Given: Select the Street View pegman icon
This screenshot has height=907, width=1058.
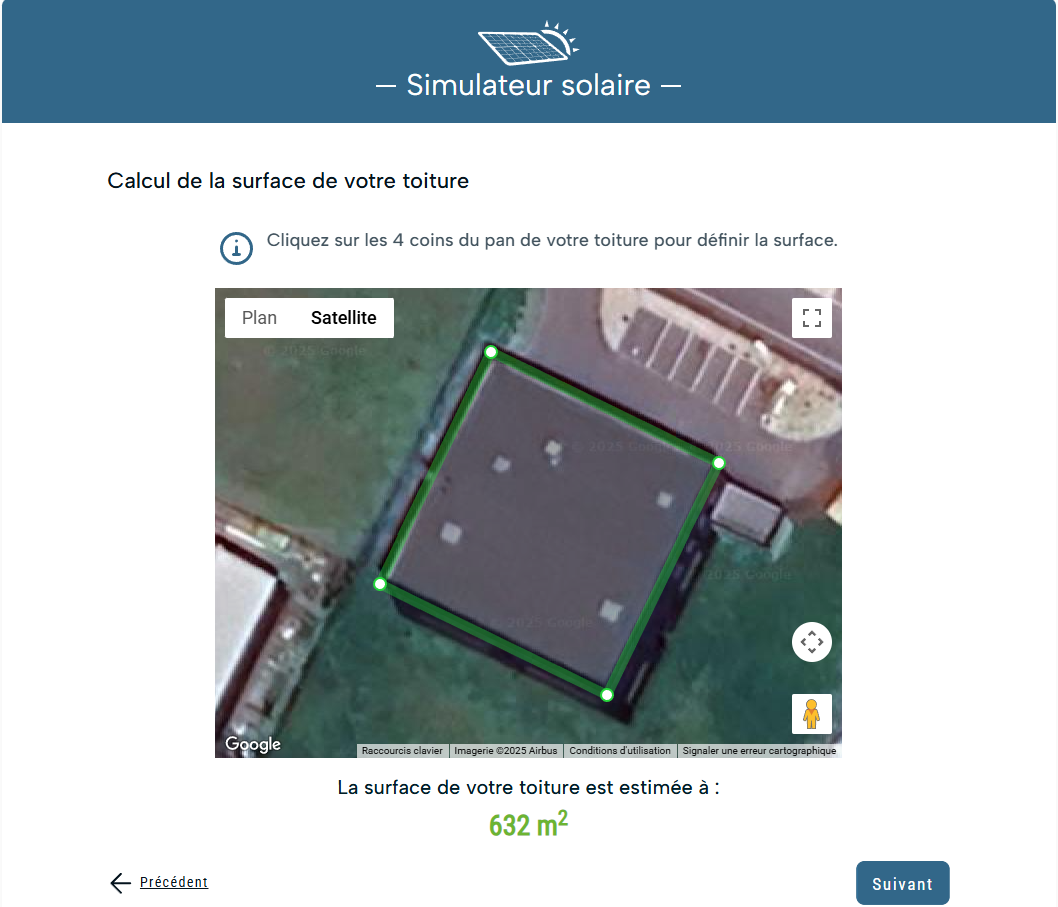Looking at the screenshot, I should (812, 714).
